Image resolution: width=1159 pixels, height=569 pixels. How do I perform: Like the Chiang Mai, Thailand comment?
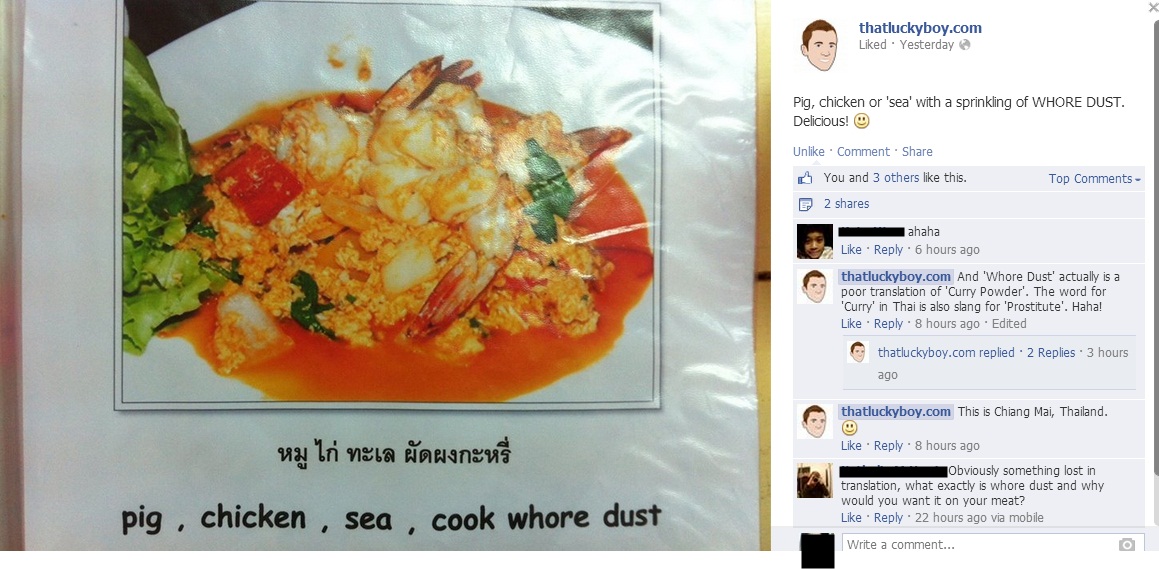tap(851, 446)
